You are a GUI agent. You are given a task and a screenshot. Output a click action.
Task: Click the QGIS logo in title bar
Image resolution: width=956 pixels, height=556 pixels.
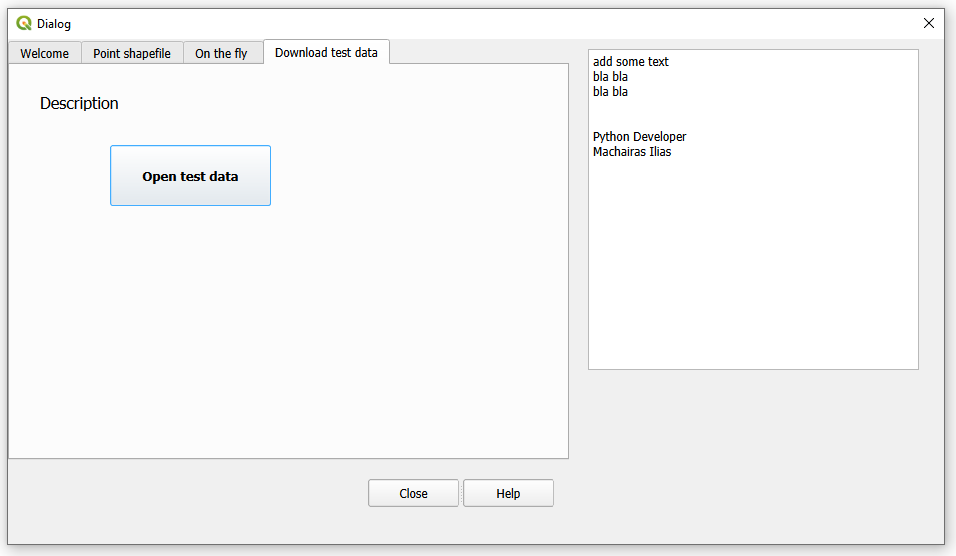24,23
